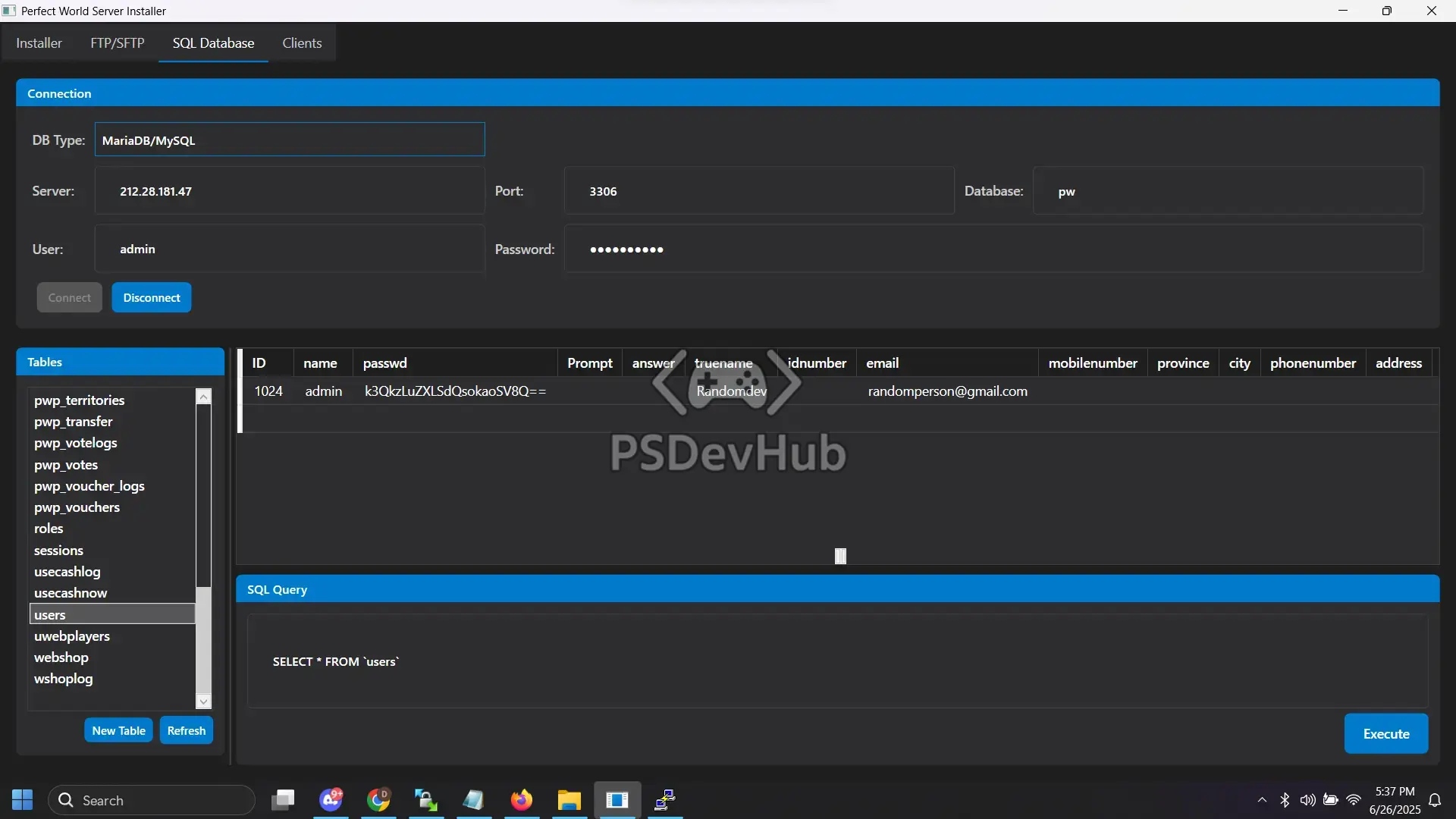
Task: Create a table with New Table
Action: click(x=118, y=730)
